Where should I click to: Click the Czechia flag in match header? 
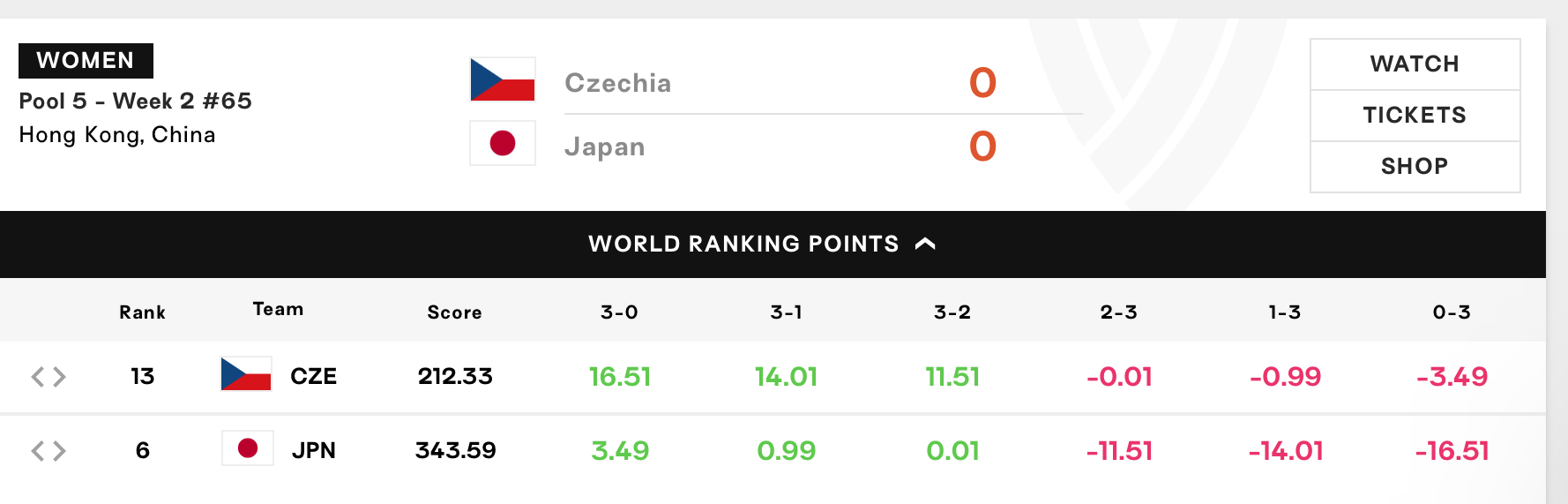coord(503,79)
